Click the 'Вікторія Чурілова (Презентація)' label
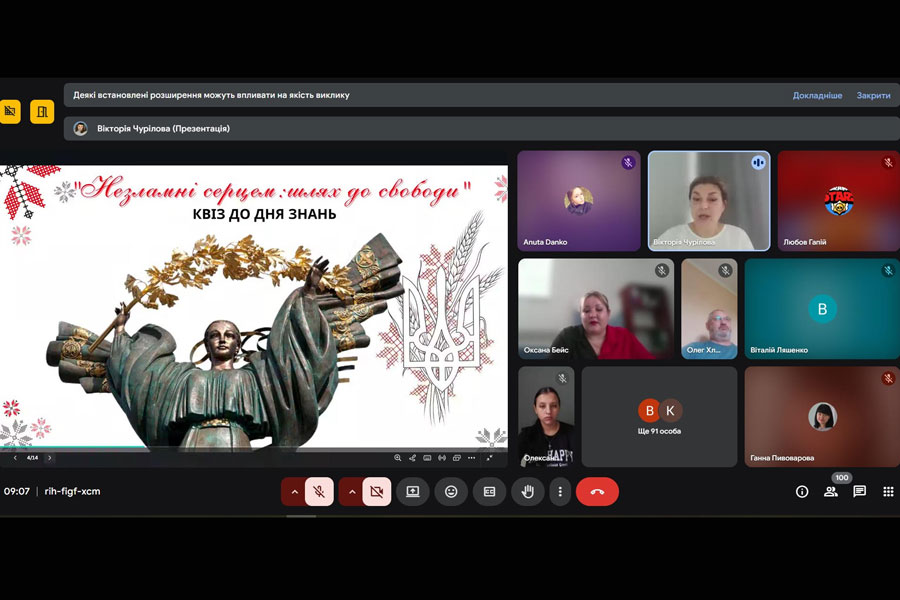 (x=164, y=129)
